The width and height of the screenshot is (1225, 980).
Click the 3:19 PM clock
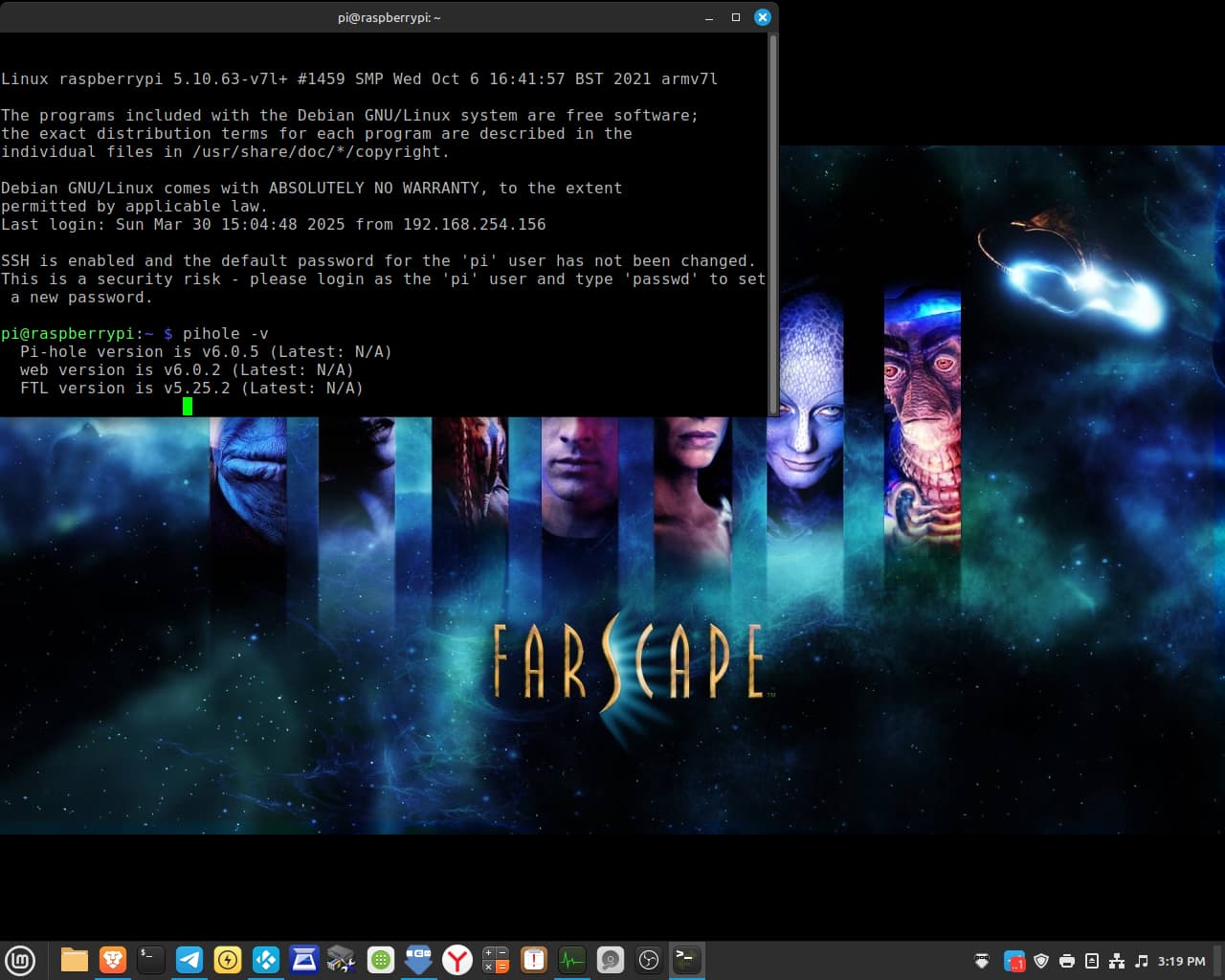1181,961
